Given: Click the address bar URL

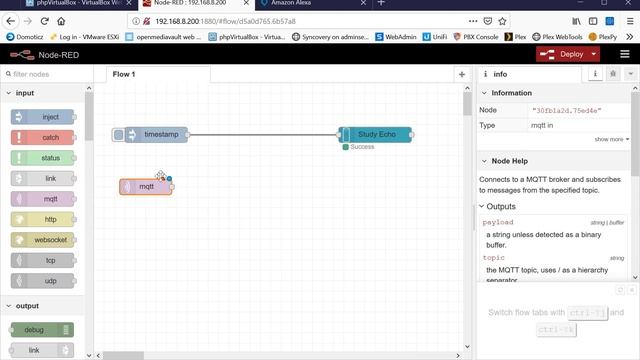Looking at the screenshot, I should 225,21.
